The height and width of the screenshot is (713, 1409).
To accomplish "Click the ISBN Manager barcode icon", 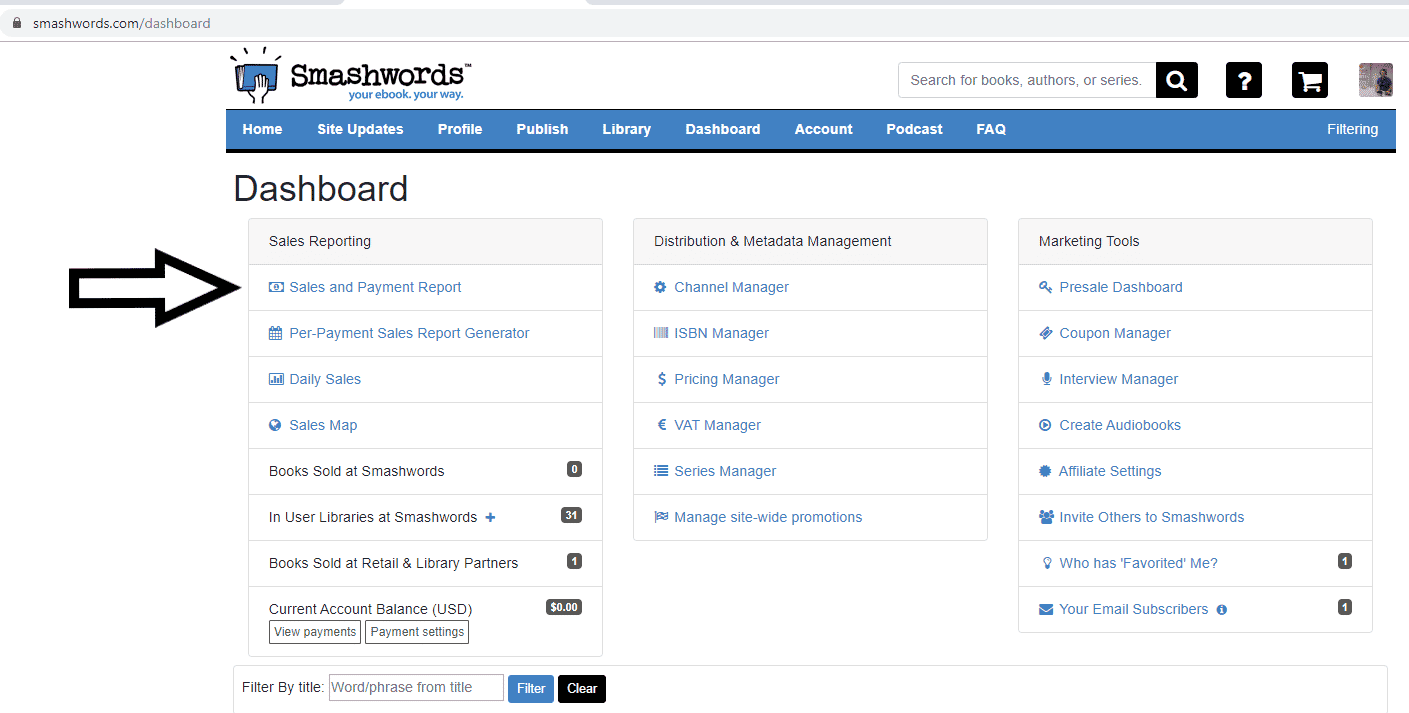I will pyautogui.click(x=661, y=333).
